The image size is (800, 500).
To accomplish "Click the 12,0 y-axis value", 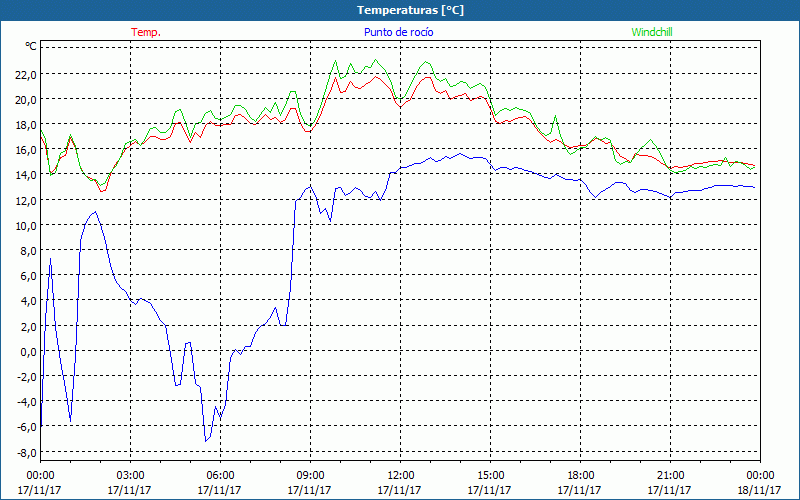I will [x=26, y=201].
